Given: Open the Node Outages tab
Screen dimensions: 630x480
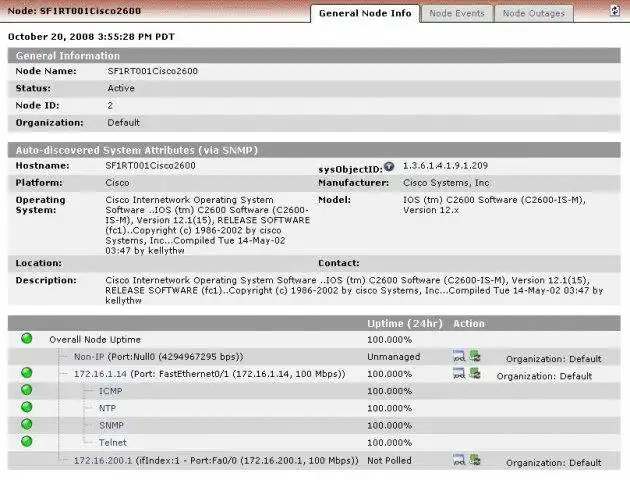Looking at the screenshot, I should tap(534, 14).
